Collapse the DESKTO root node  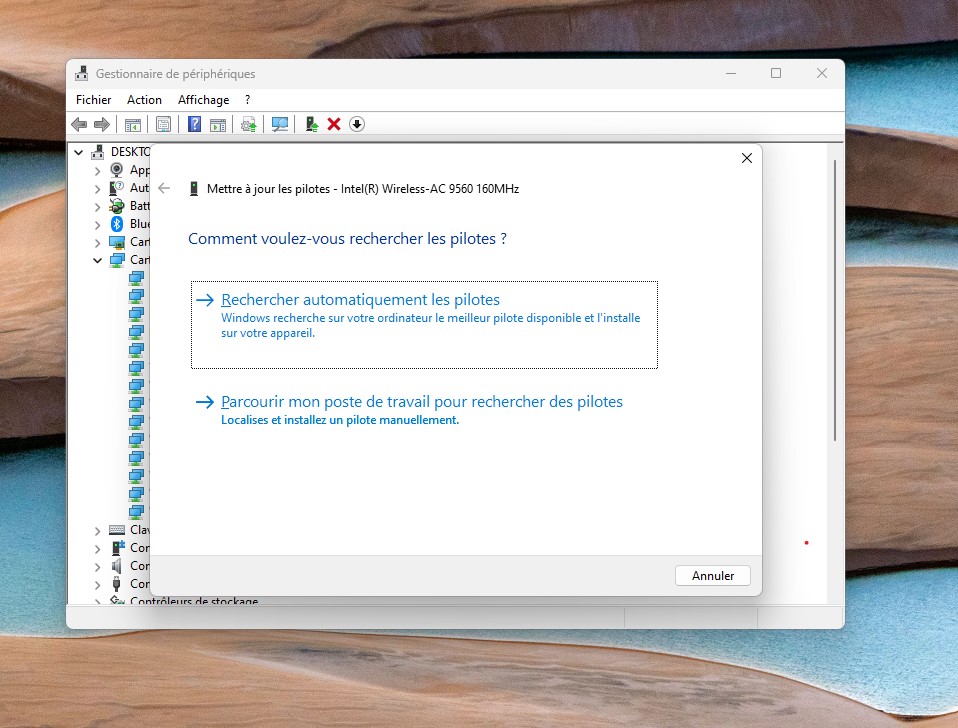pyautogui.click(x=78, y=152)
